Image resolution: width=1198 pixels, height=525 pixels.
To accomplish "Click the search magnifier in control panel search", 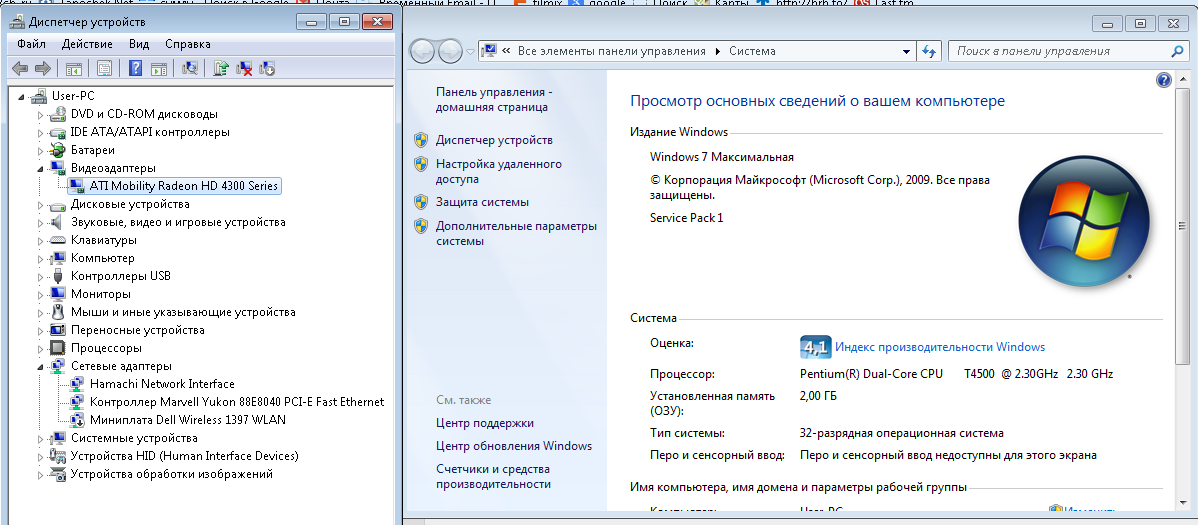I will click(1177, 51).
